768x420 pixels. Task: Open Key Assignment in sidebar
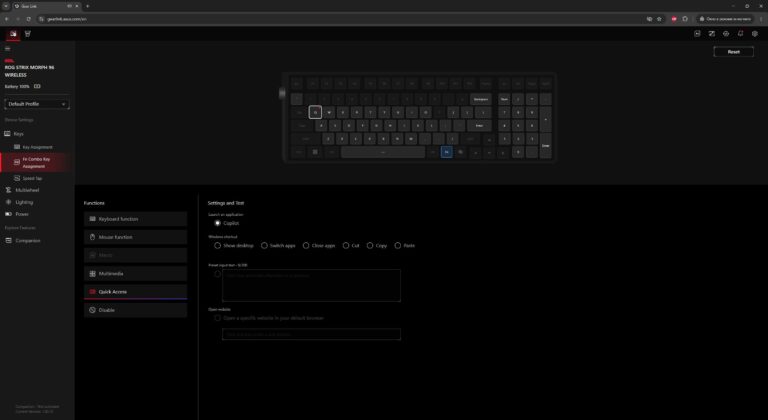point(37,147)
